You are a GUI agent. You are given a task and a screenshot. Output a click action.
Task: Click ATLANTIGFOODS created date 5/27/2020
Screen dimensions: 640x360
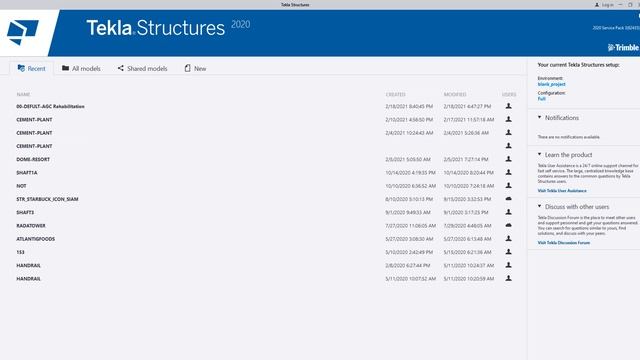click(409, 239)
